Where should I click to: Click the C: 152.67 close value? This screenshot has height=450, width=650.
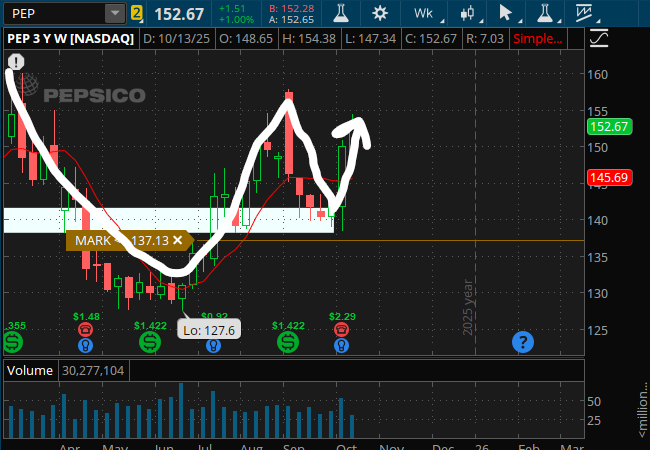431,39
